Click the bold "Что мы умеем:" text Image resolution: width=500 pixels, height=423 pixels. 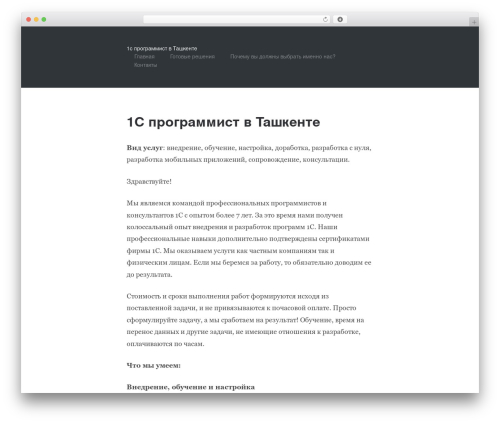click(154, 366)
